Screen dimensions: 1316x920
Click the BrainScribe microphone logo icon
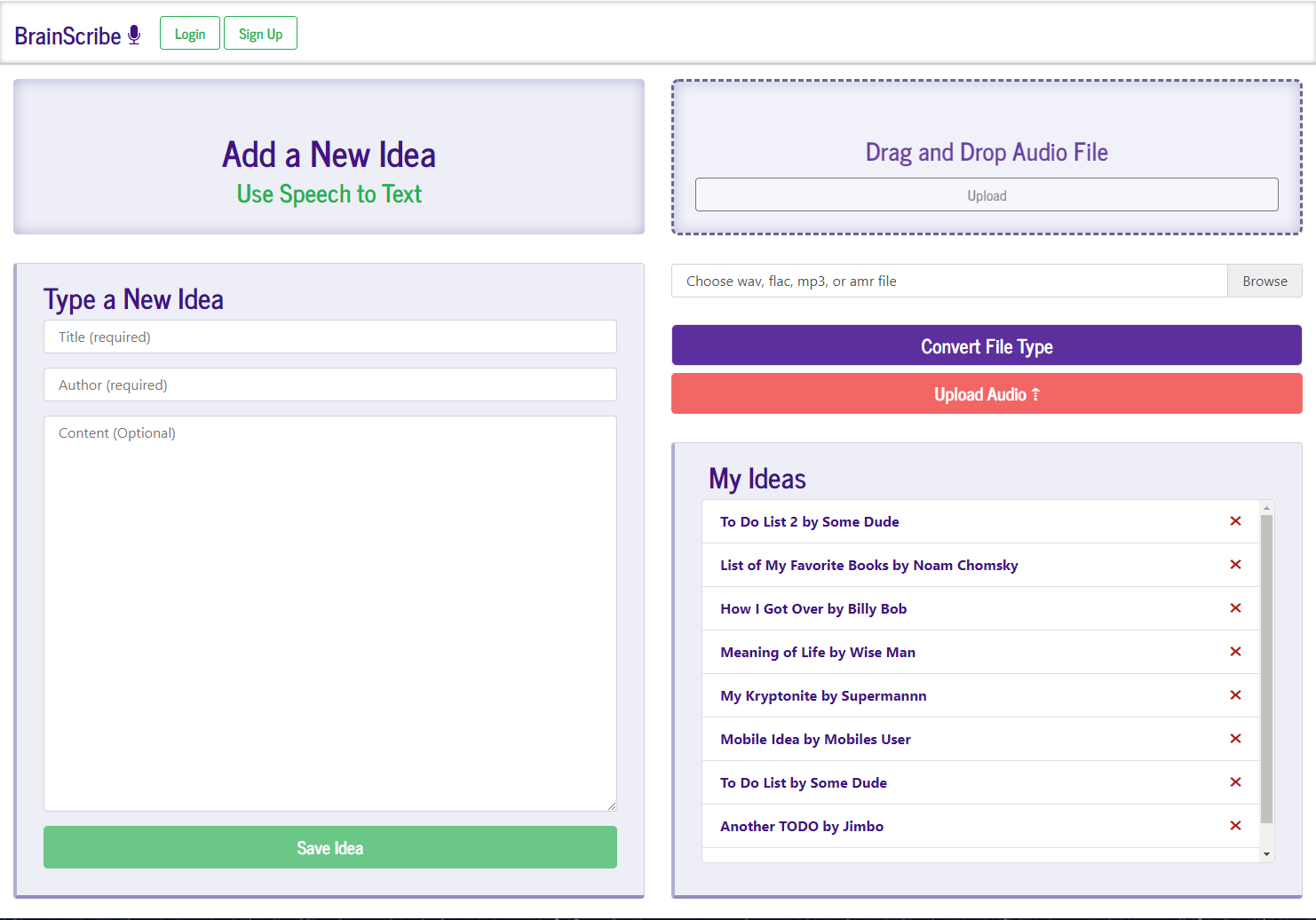click(134, 35)
